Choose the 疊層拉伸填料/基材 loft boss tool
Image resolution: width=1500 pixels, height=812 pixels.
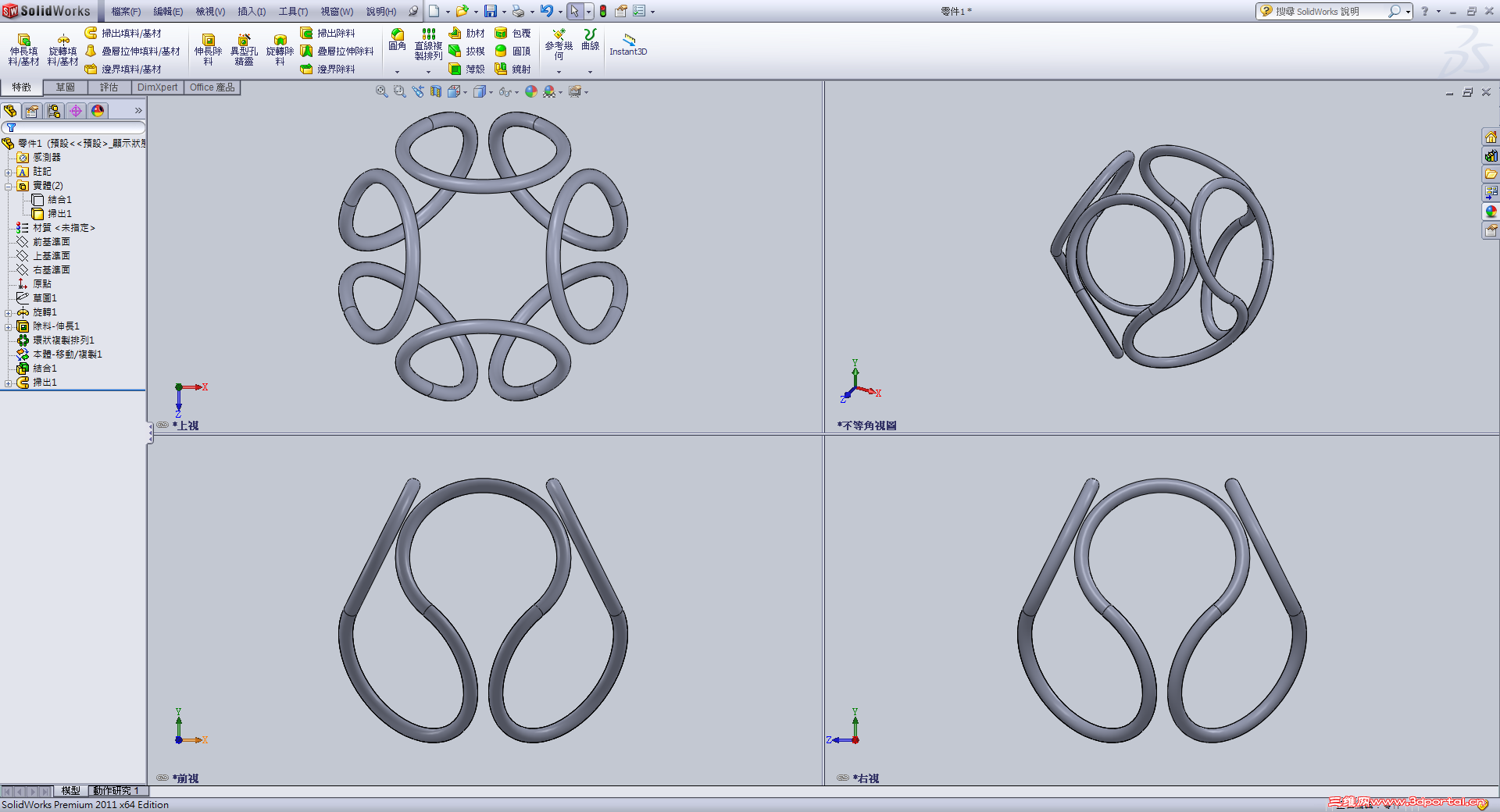coord(132,51)
